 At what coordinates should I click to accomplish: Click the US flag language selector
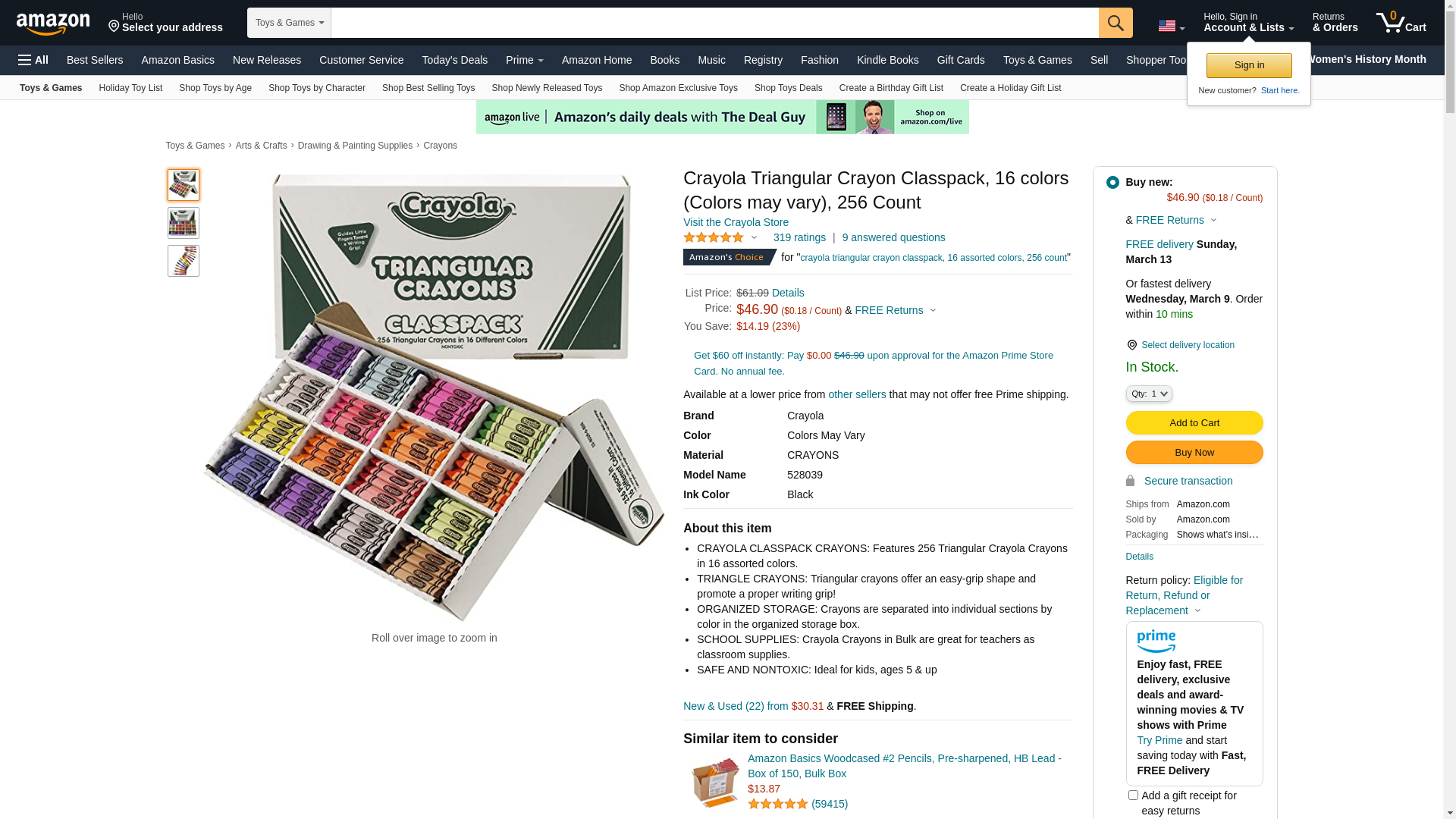(1172, 27)
